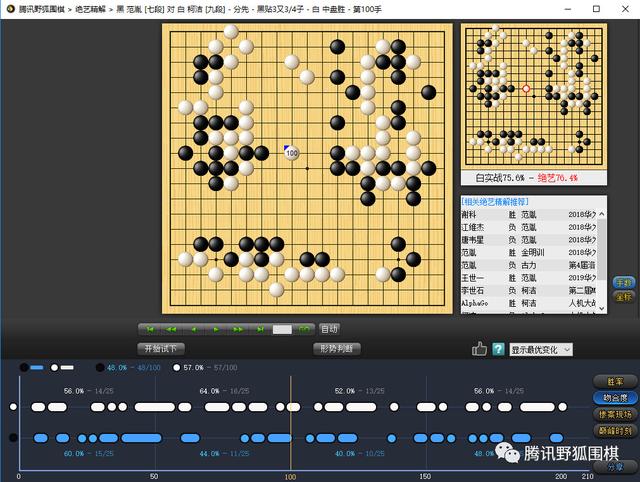Click the move 100 marker on the timeline

[290, 477]
